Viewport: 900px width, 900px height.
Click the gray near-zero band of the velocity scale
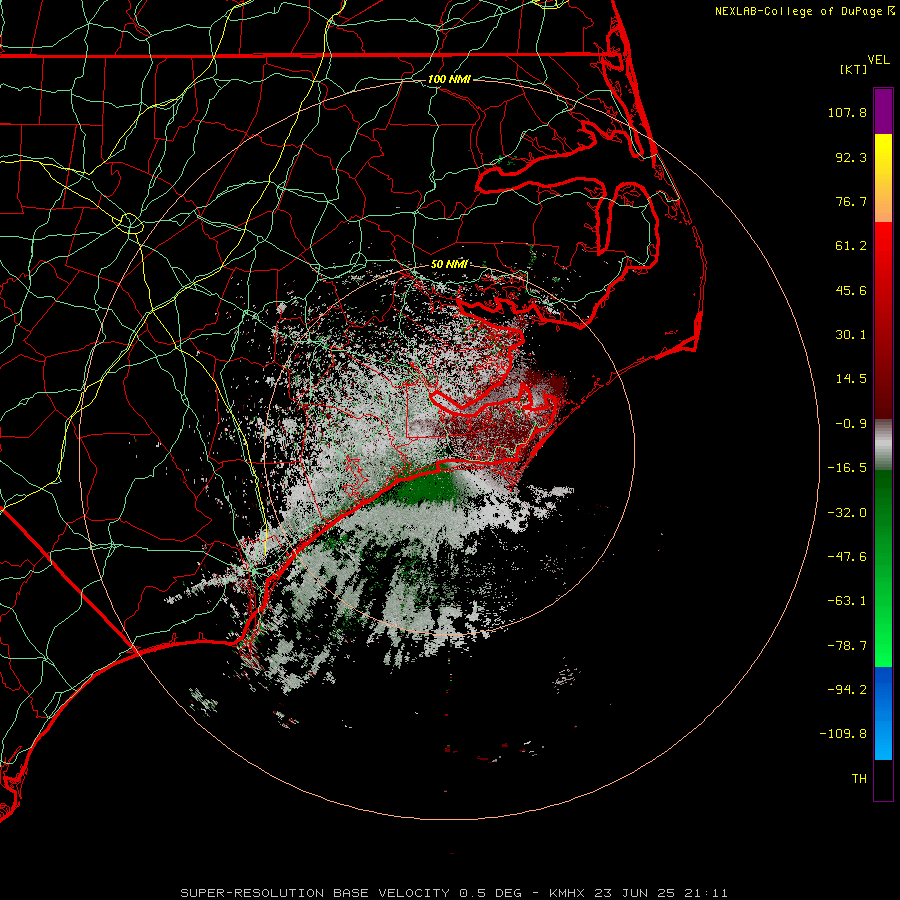tap(883, 445)
